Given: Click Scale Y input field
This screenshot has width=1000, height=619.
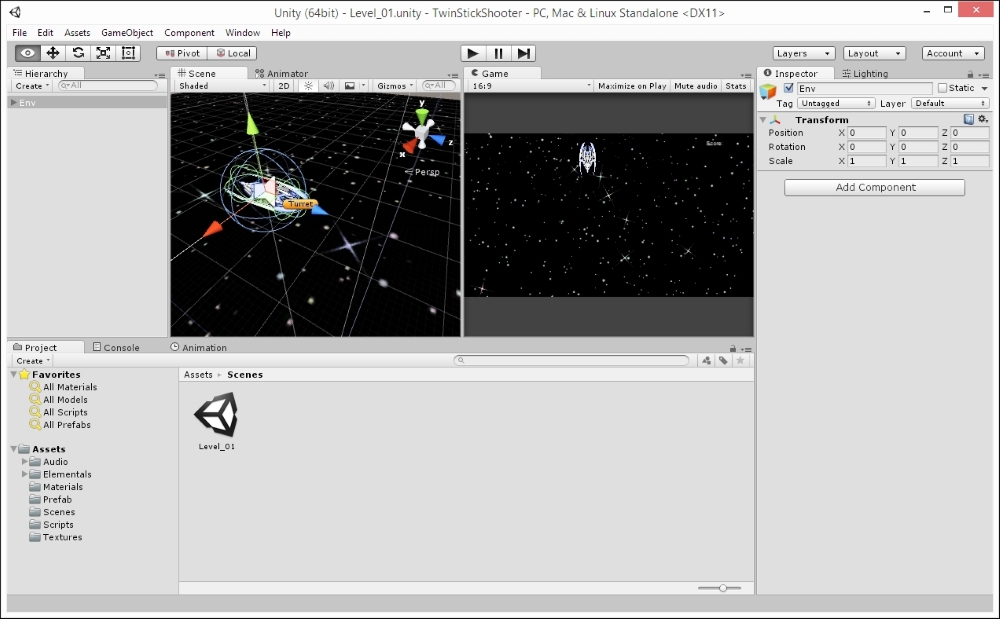Looking at the screenshot, I should (918, 161).
